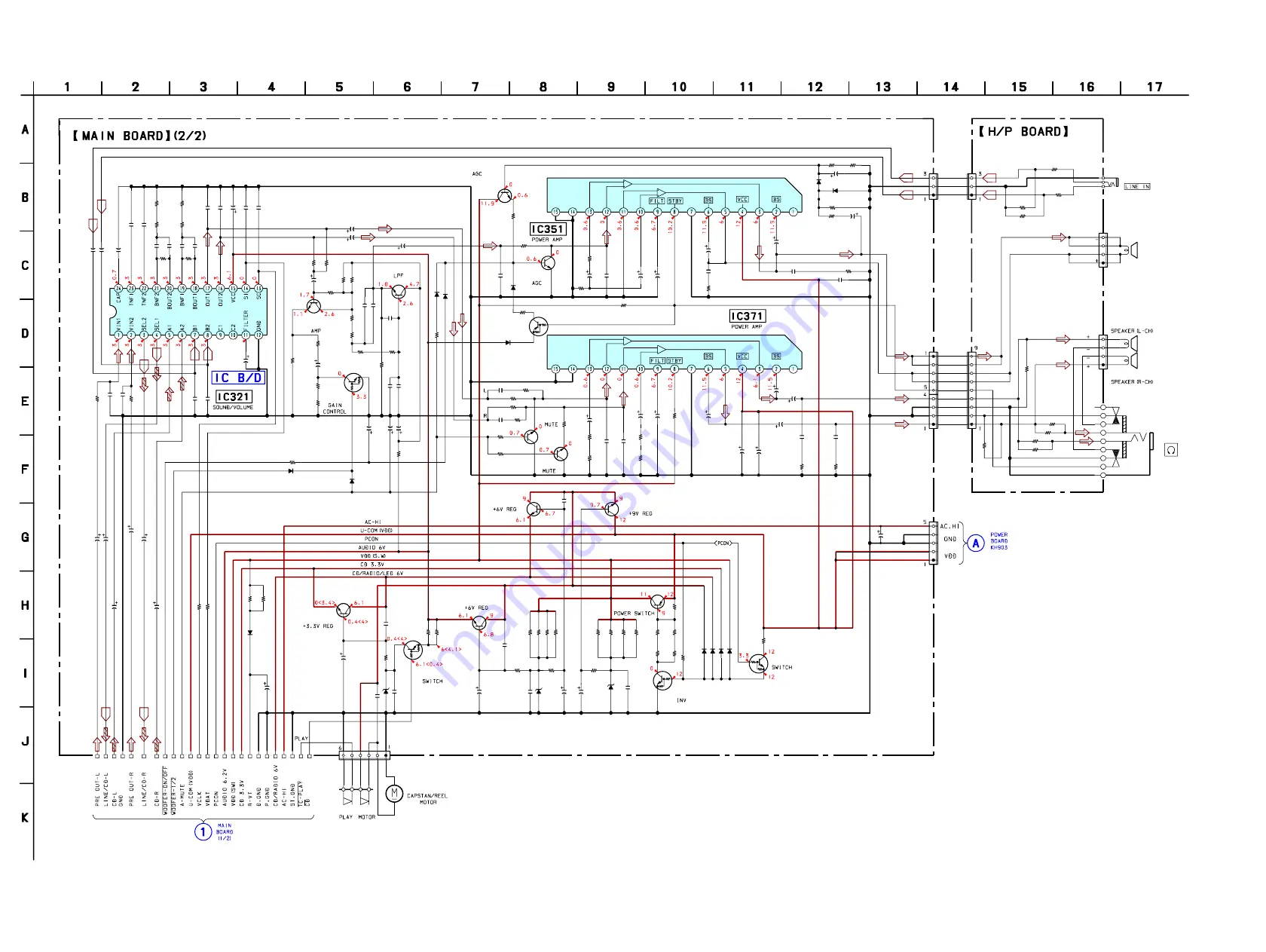1266x952 pixels.
Task: Click the AMP transistor label
Action: pos(316,331)
